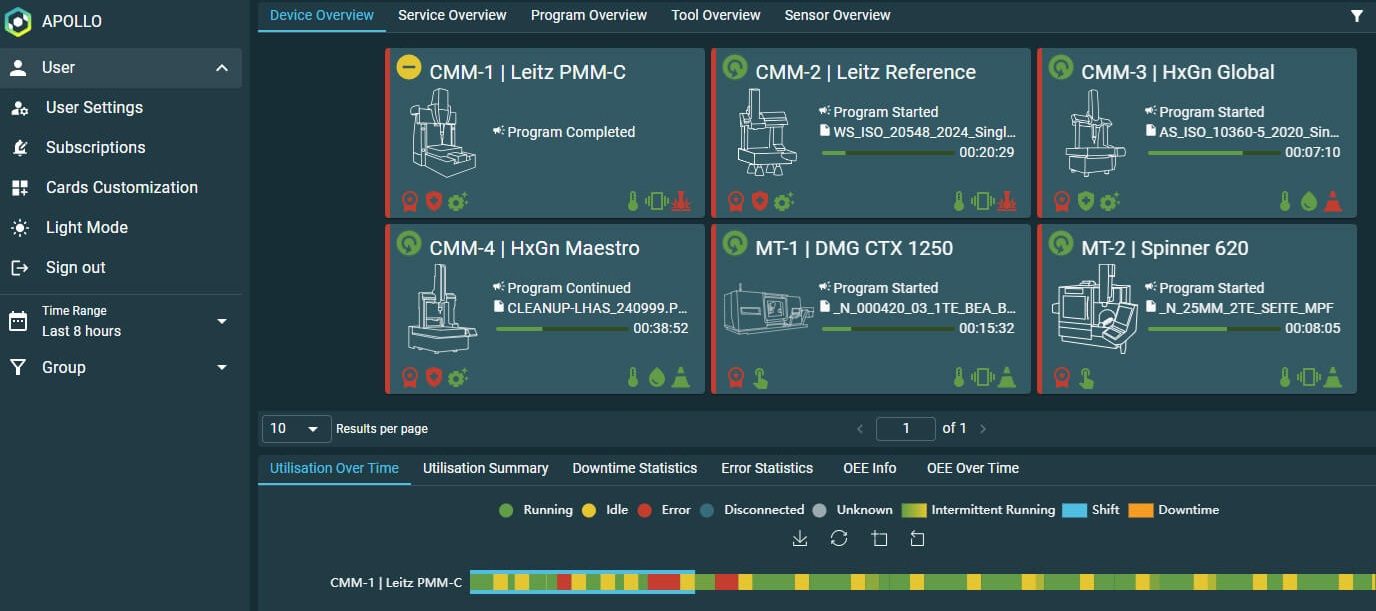1376x611 pixels.
Task: Click the red shield icon on CMM-1 card
Action: click(433, 200)
